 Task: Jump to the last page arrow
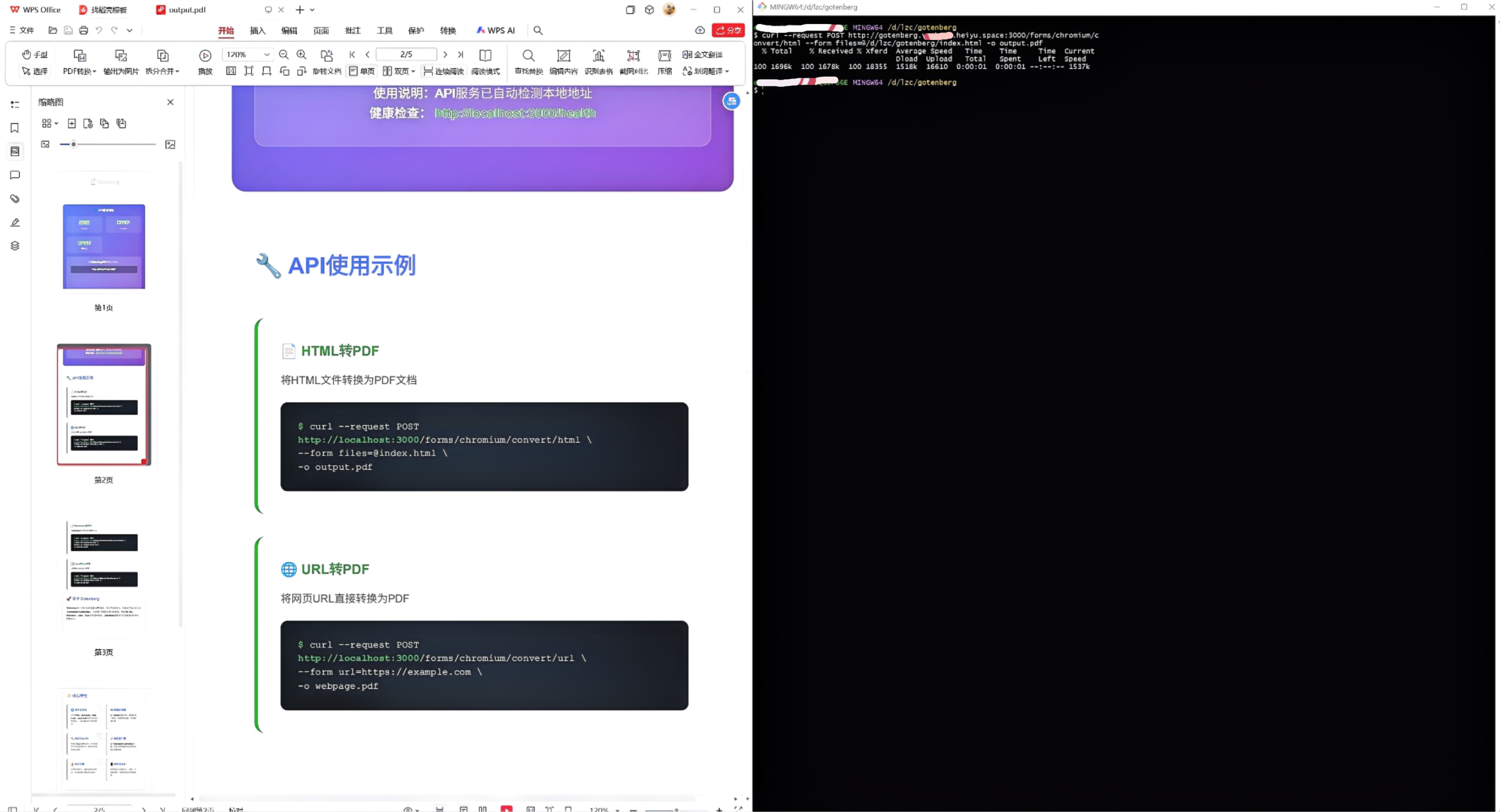click(x=461, y=55)
